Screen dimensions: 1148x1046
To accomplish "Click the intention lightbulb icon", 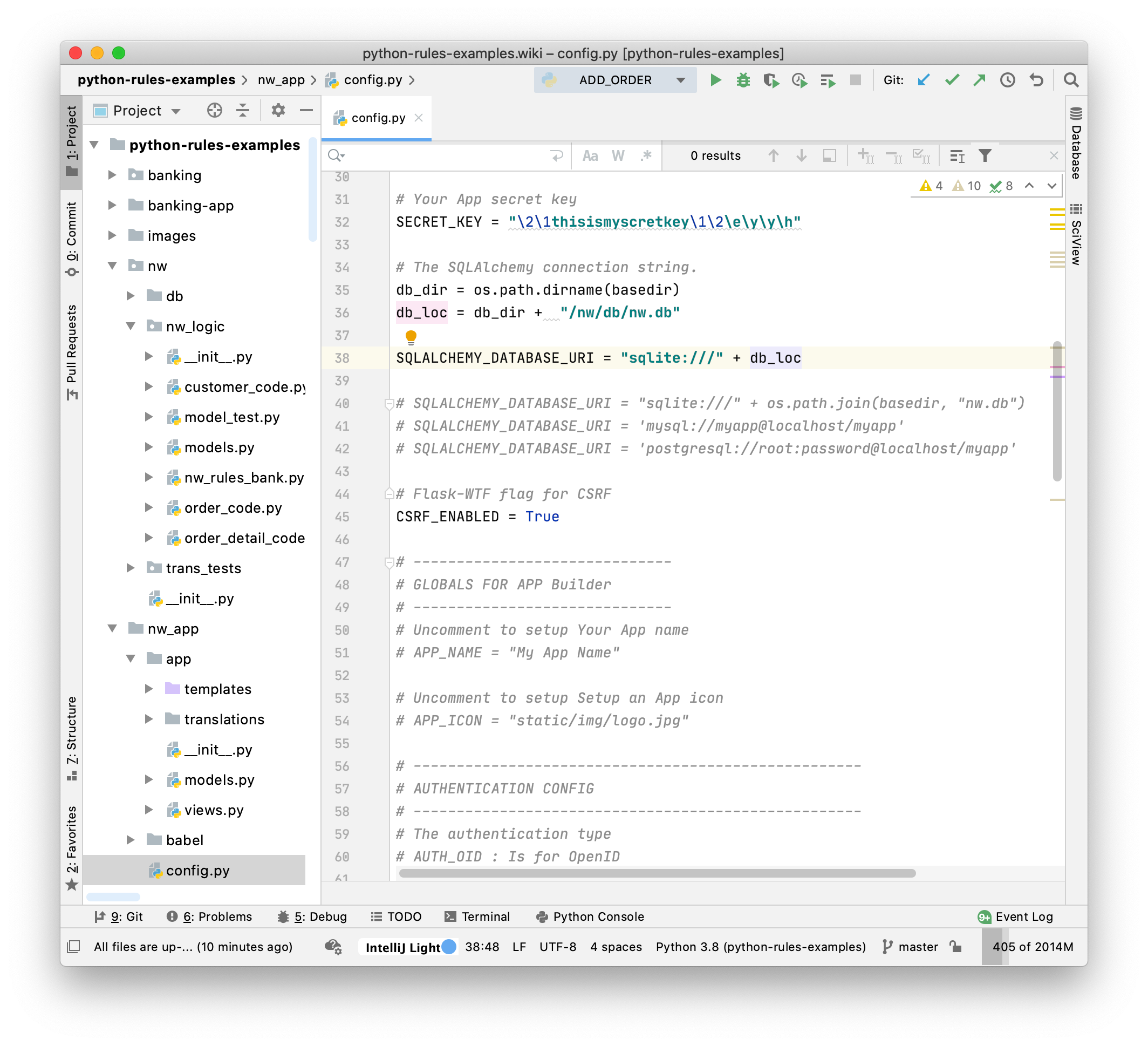I will point(411,337).
